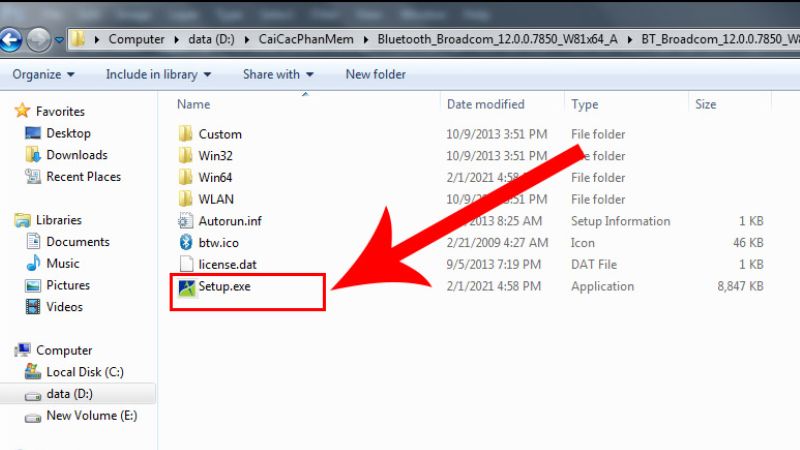Click the DAT File type text
The width and height of the screenshot is (800, 450).
click(x=594, y=264)
